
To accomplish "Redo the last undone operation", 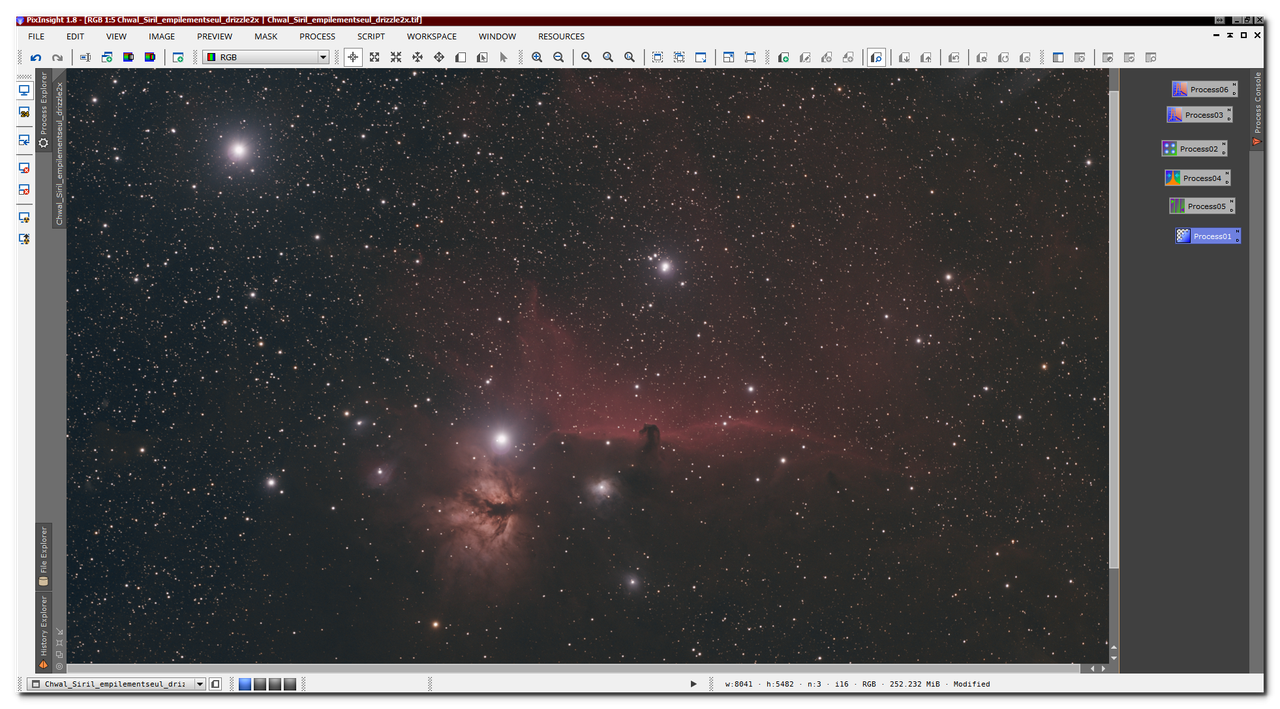I will [x=57, y=57].
